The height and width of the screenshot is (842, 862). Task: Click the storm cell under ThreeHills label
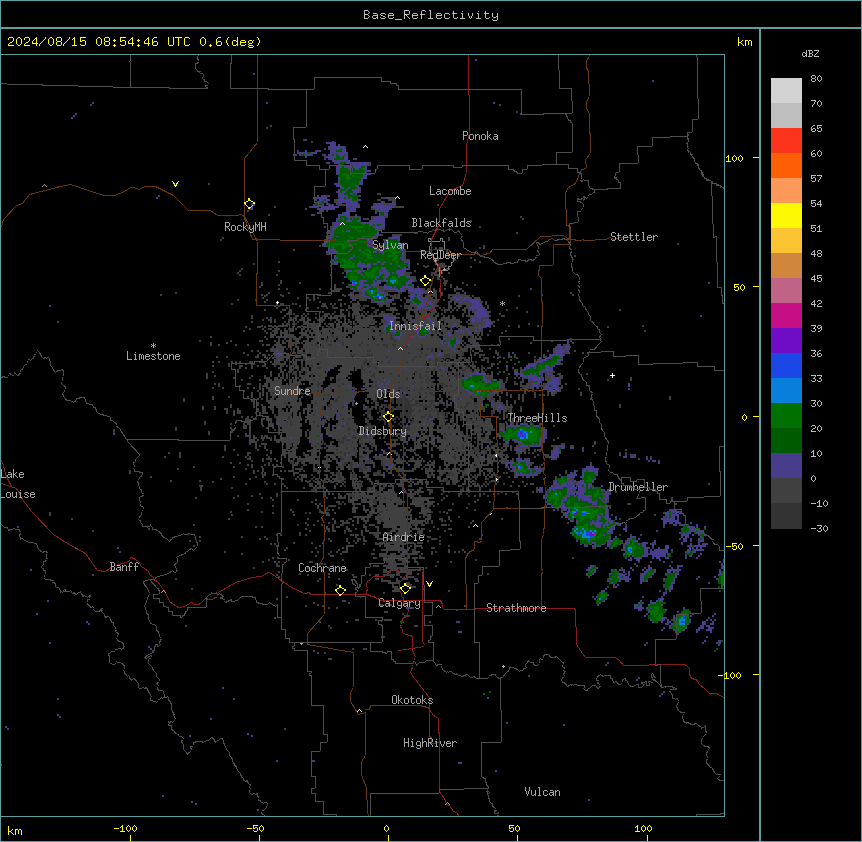(x=523, y=435)
